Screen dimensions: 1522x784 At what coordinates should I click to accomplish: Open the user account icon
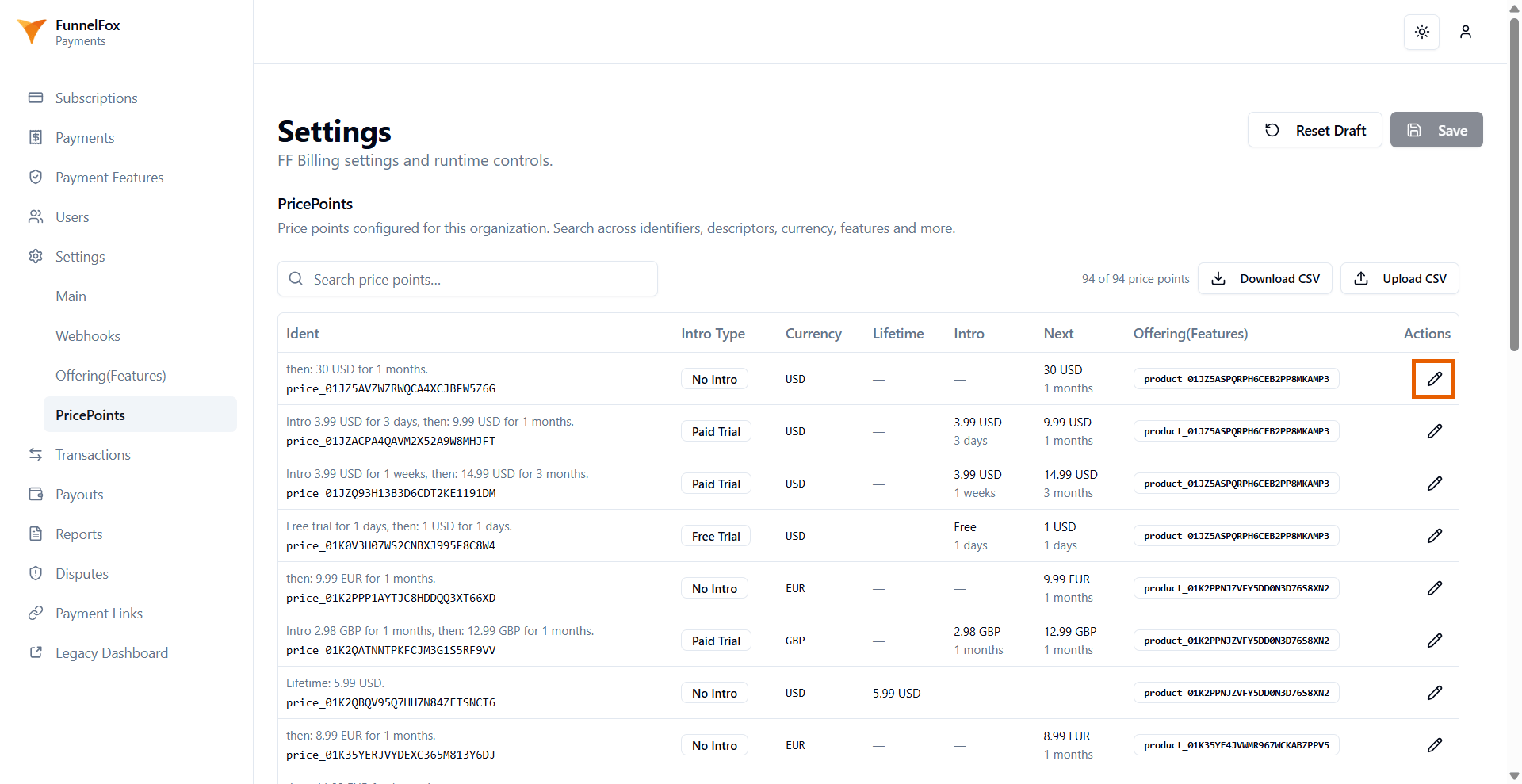(1466, 32)
